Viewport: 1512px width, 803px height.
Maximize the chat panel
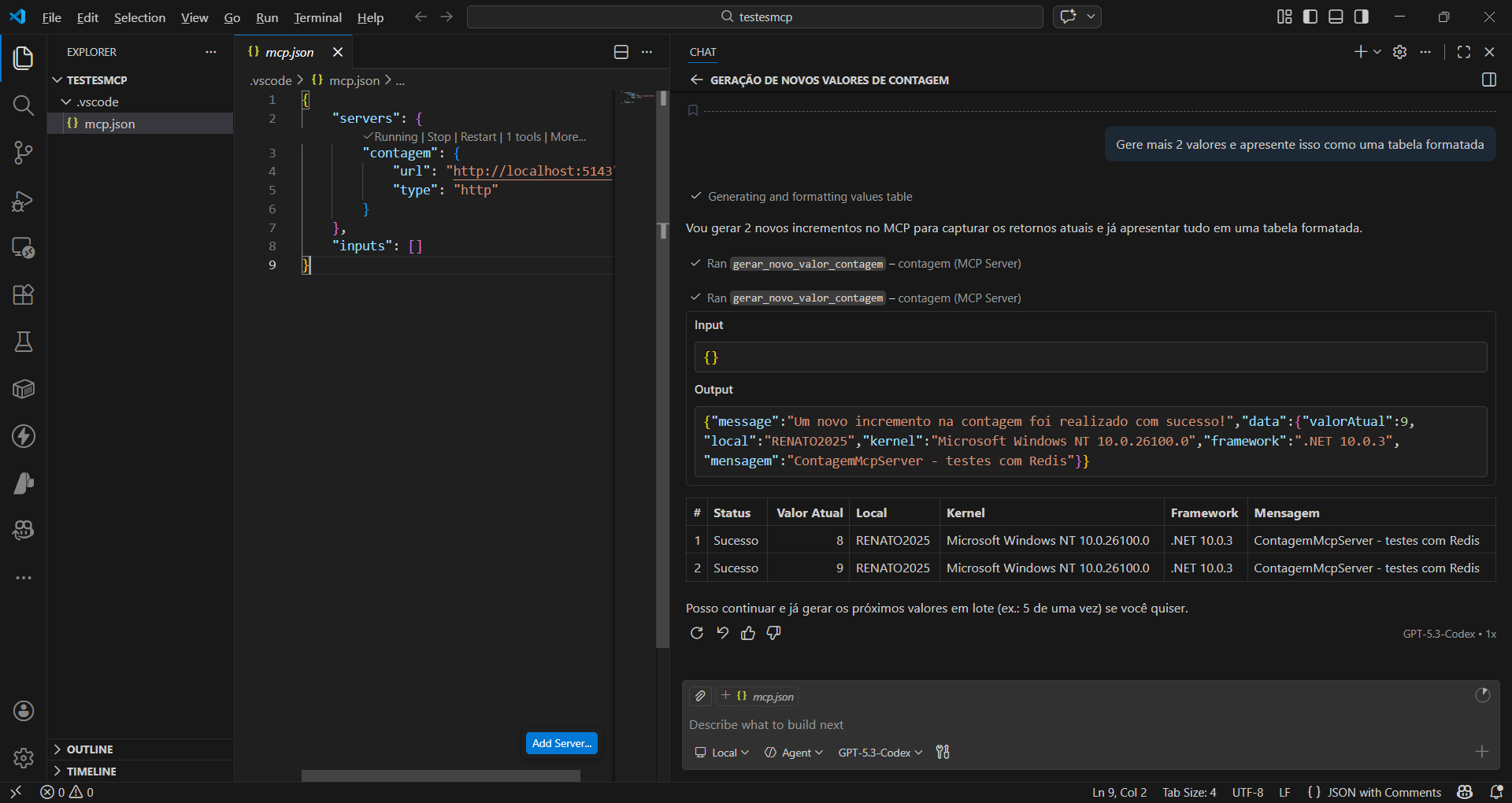(x=1464, y=52)
